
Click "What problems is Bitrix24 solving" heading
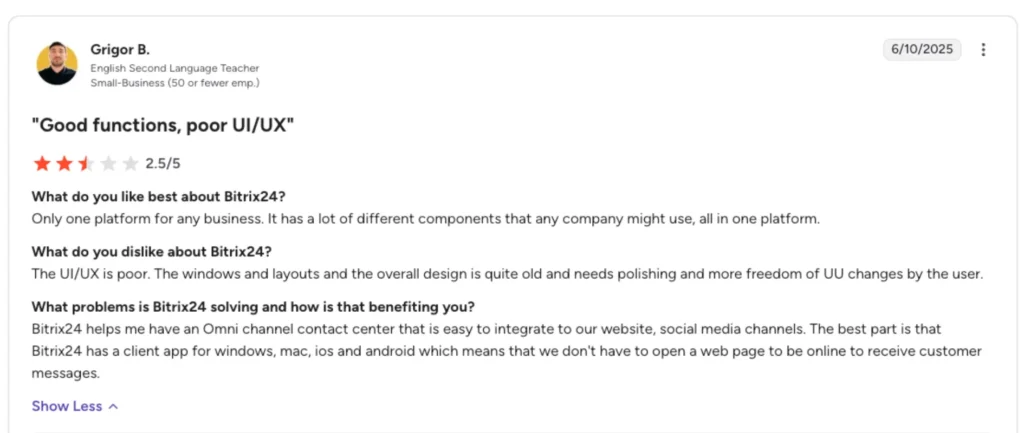(x=253, y=306)
